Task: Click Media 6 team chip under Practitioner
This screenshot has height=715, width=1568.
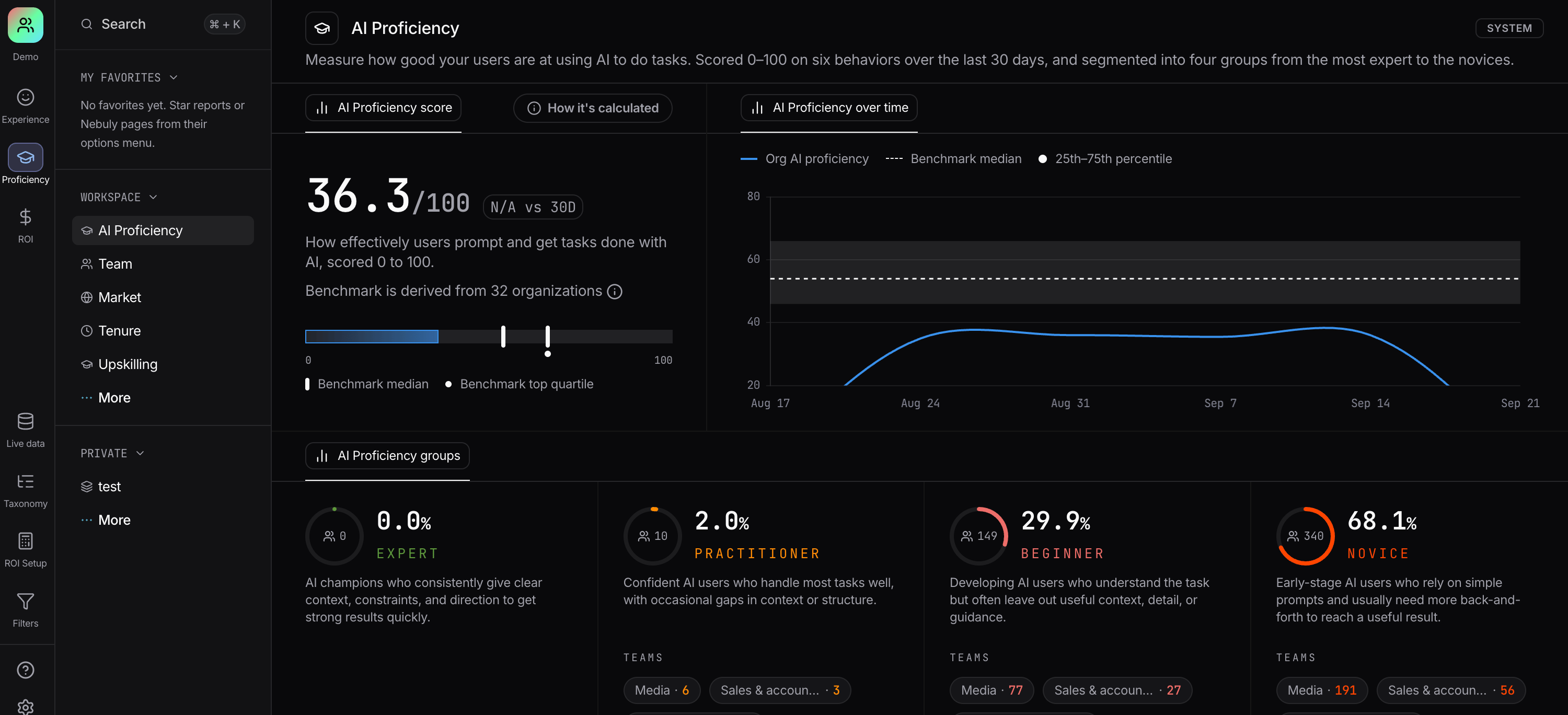Action: pyautogui.click(x=662, y=690)
